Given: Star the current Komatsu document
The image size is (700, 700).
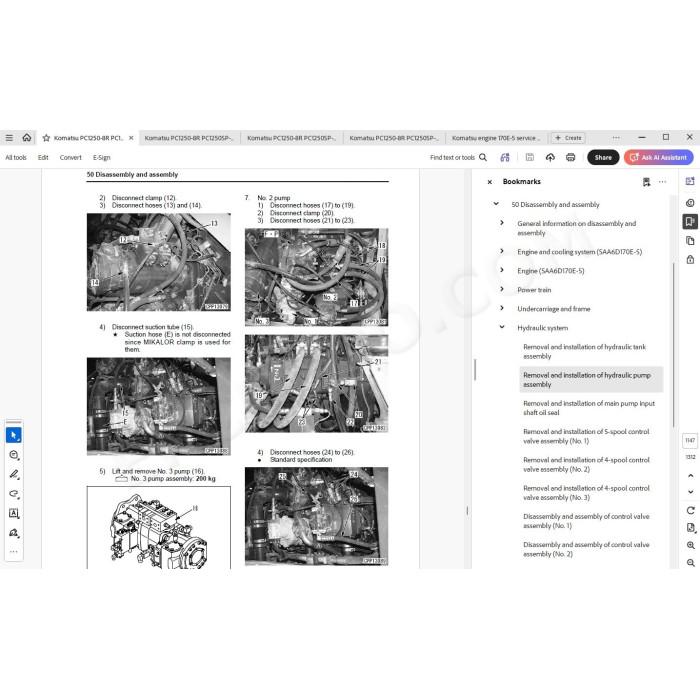Looking at the screenshot, I should (x=46, y=138).
